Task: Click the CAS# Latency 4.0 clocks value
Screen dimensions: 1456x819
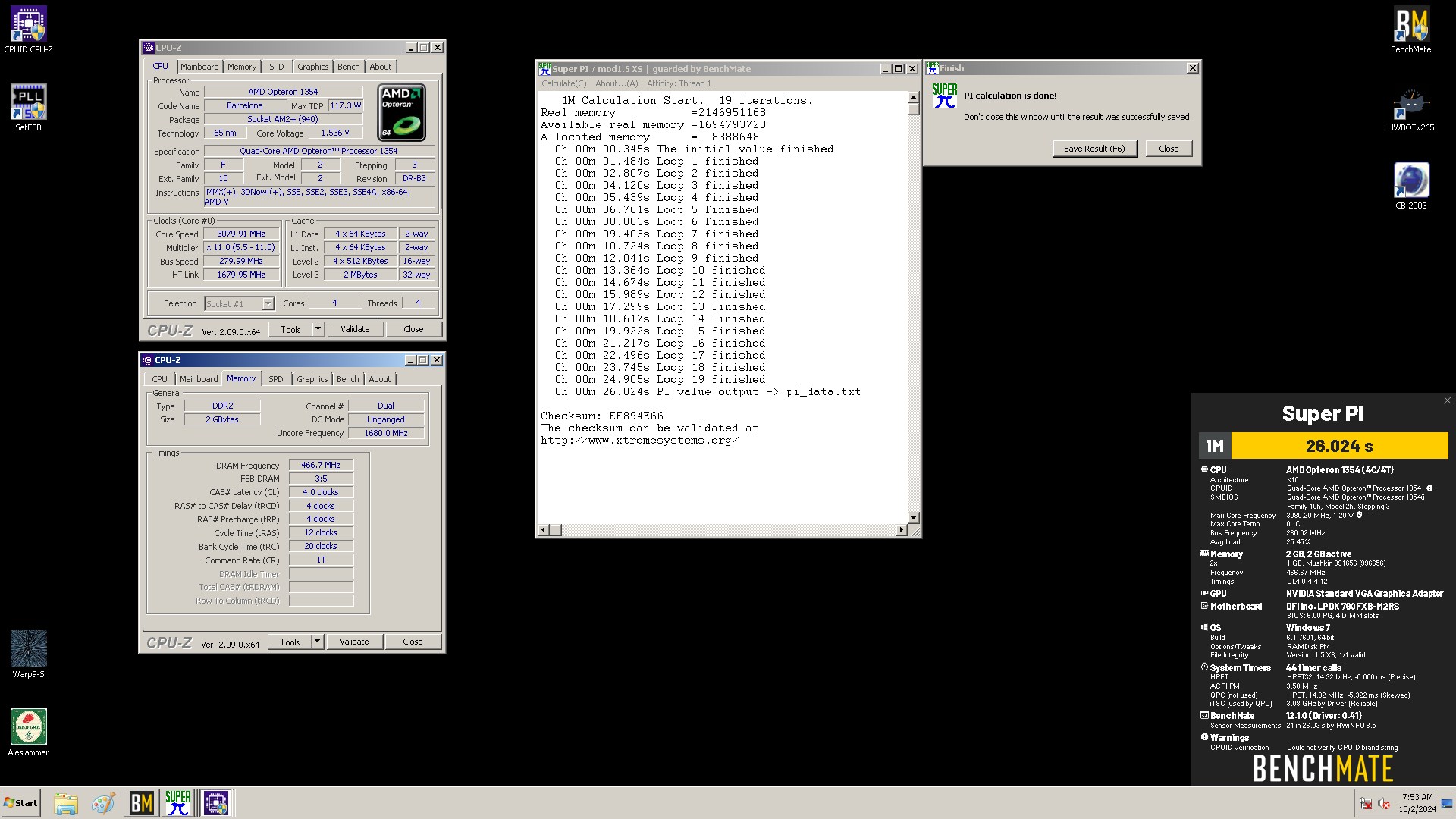Action: (321, 492)
